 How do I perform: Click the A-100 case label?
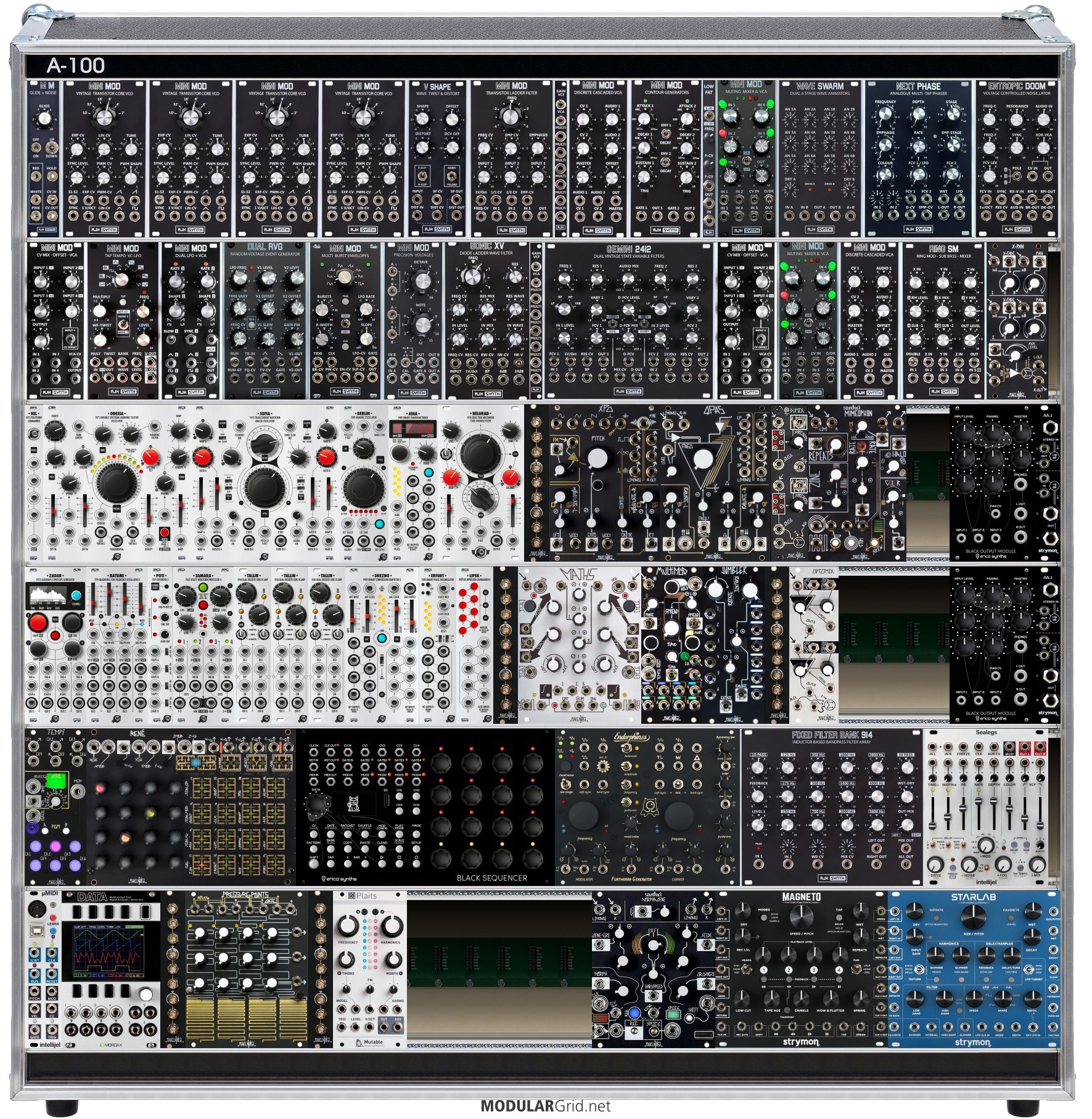[x=75, y=65]
